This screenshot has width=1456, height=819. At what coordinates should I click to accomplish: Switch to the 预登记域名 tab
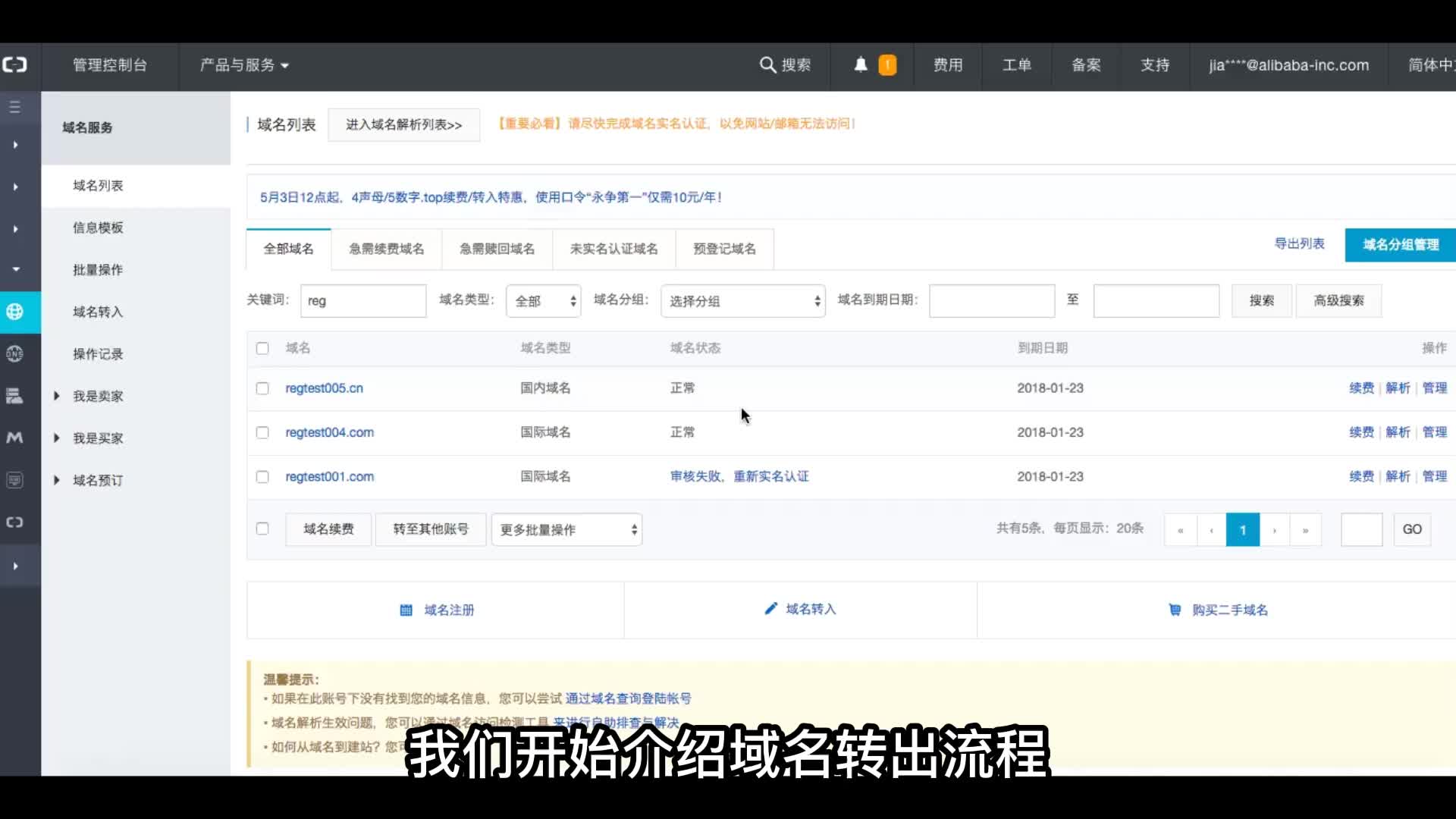click(x=725, y=249)
